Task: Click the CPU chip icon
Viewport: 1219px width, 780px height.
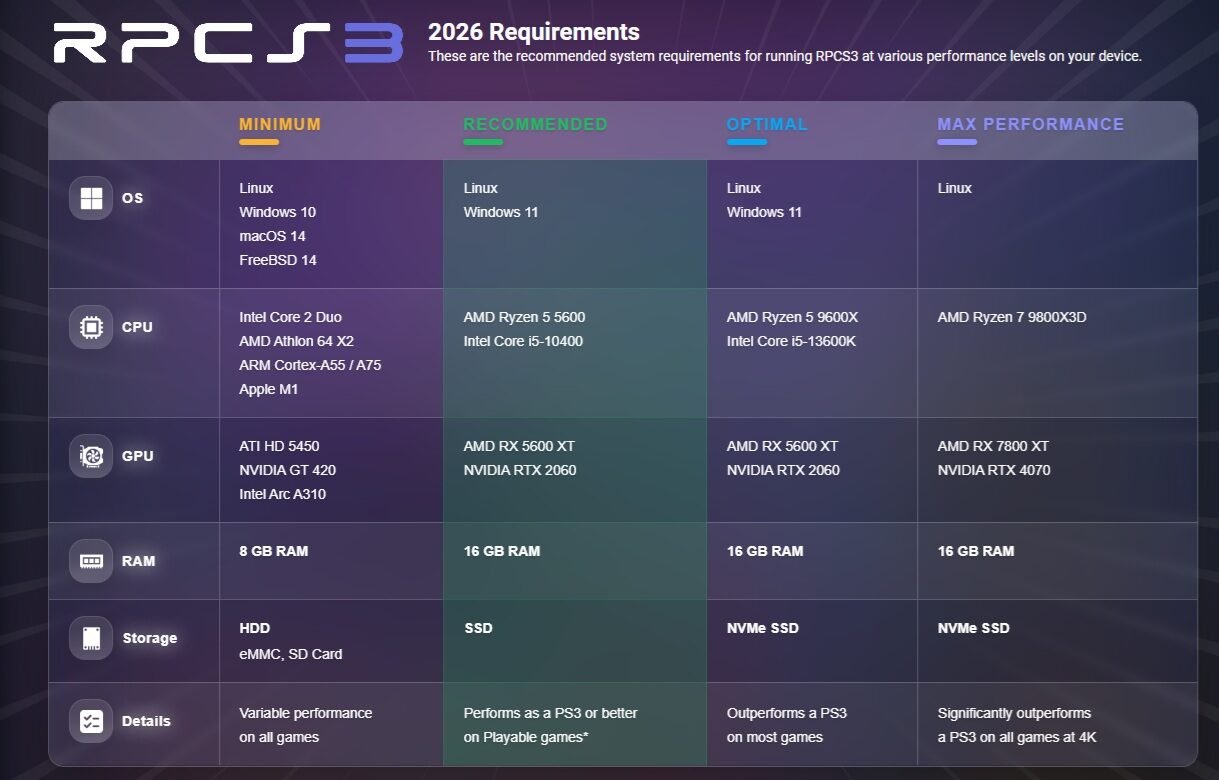Action: [x=90, y=326]
